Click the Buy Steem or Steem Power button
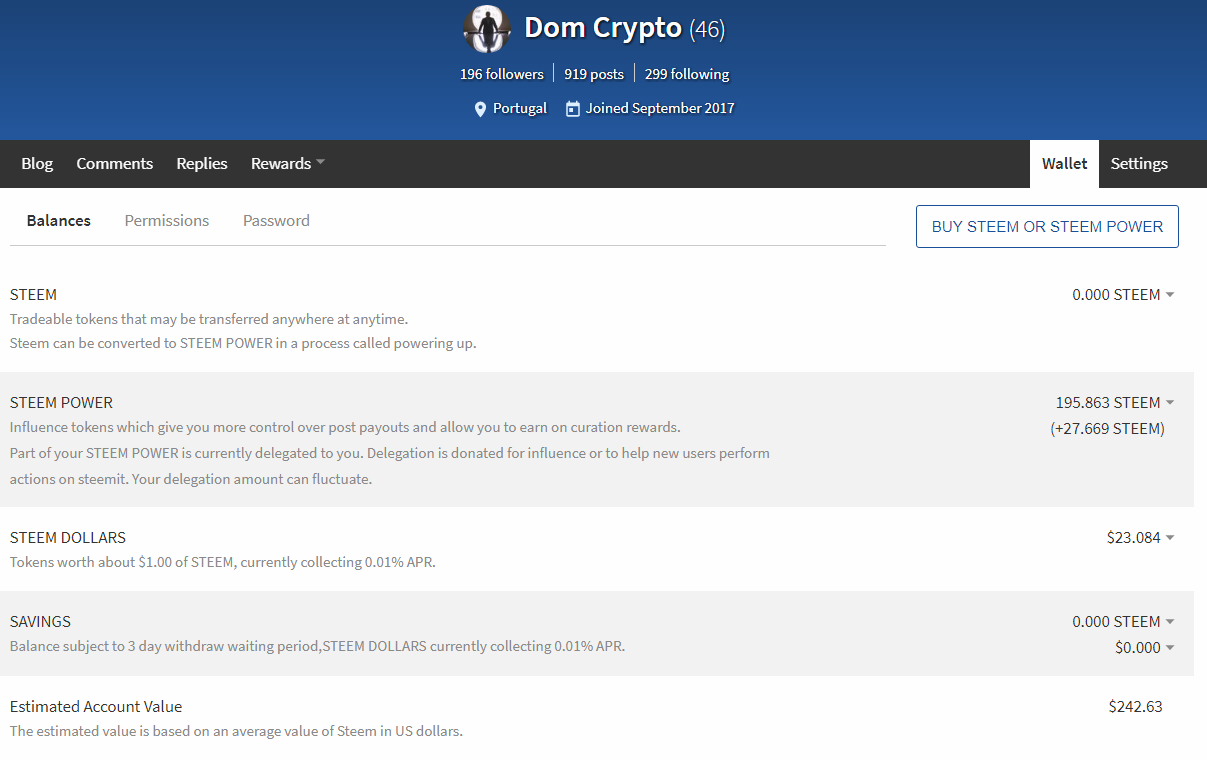 click(1047, 227)
